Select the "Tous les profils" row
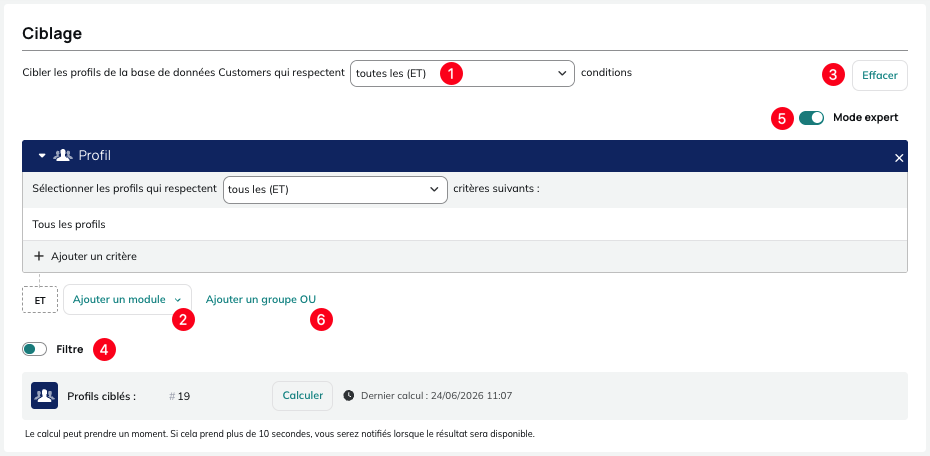The height and width of the screenshot is (456, 930). [465, 224]
